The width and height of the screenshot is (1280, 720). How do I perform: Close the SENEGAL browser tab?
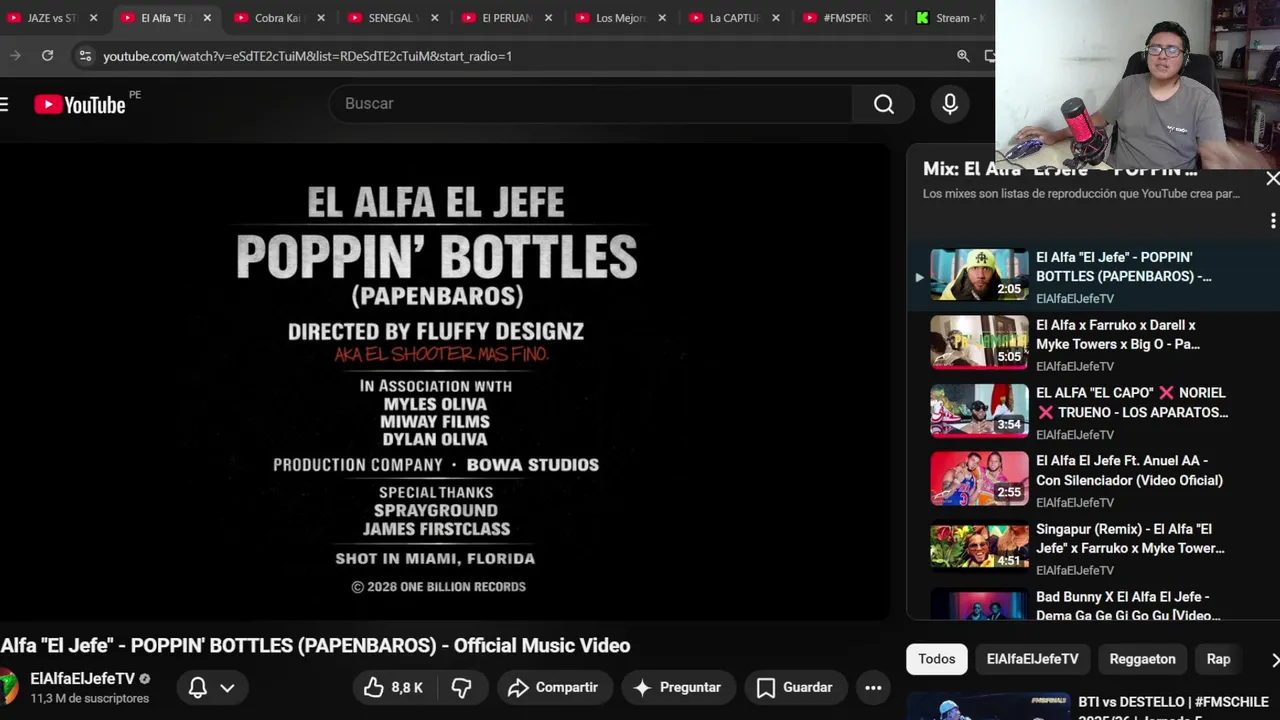coord(434,18)
